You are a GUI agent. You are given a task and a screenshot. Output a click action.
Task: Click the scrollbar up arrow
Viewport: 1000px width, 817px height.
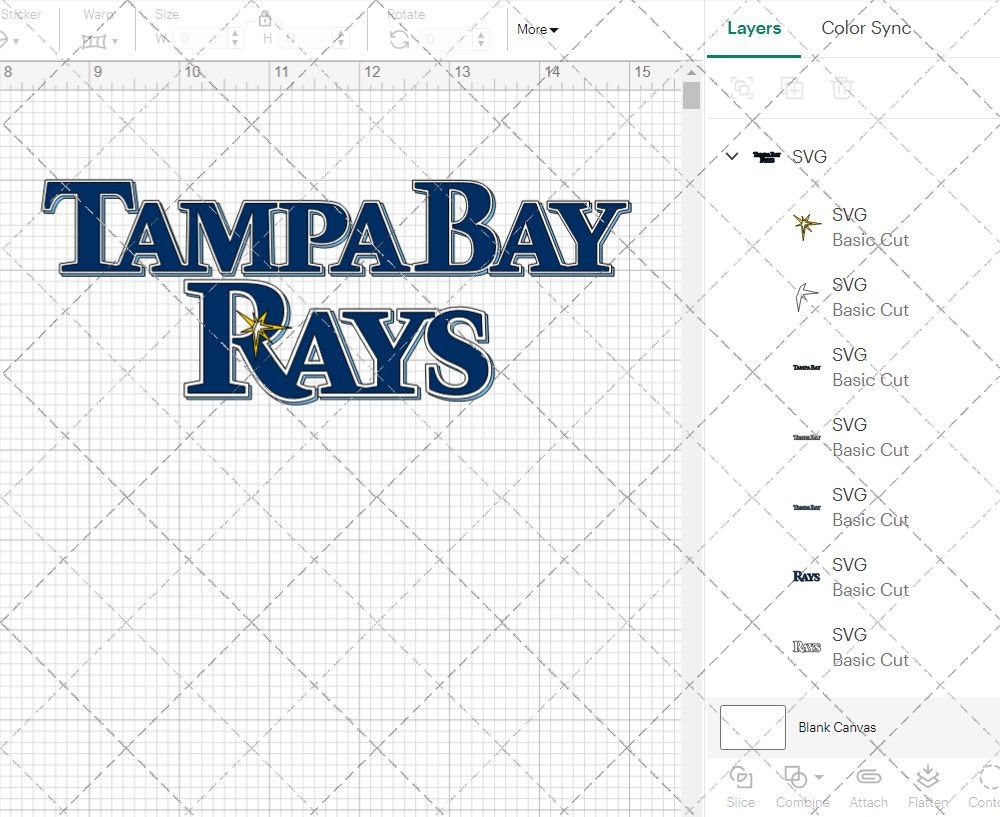tap(691, 71)
